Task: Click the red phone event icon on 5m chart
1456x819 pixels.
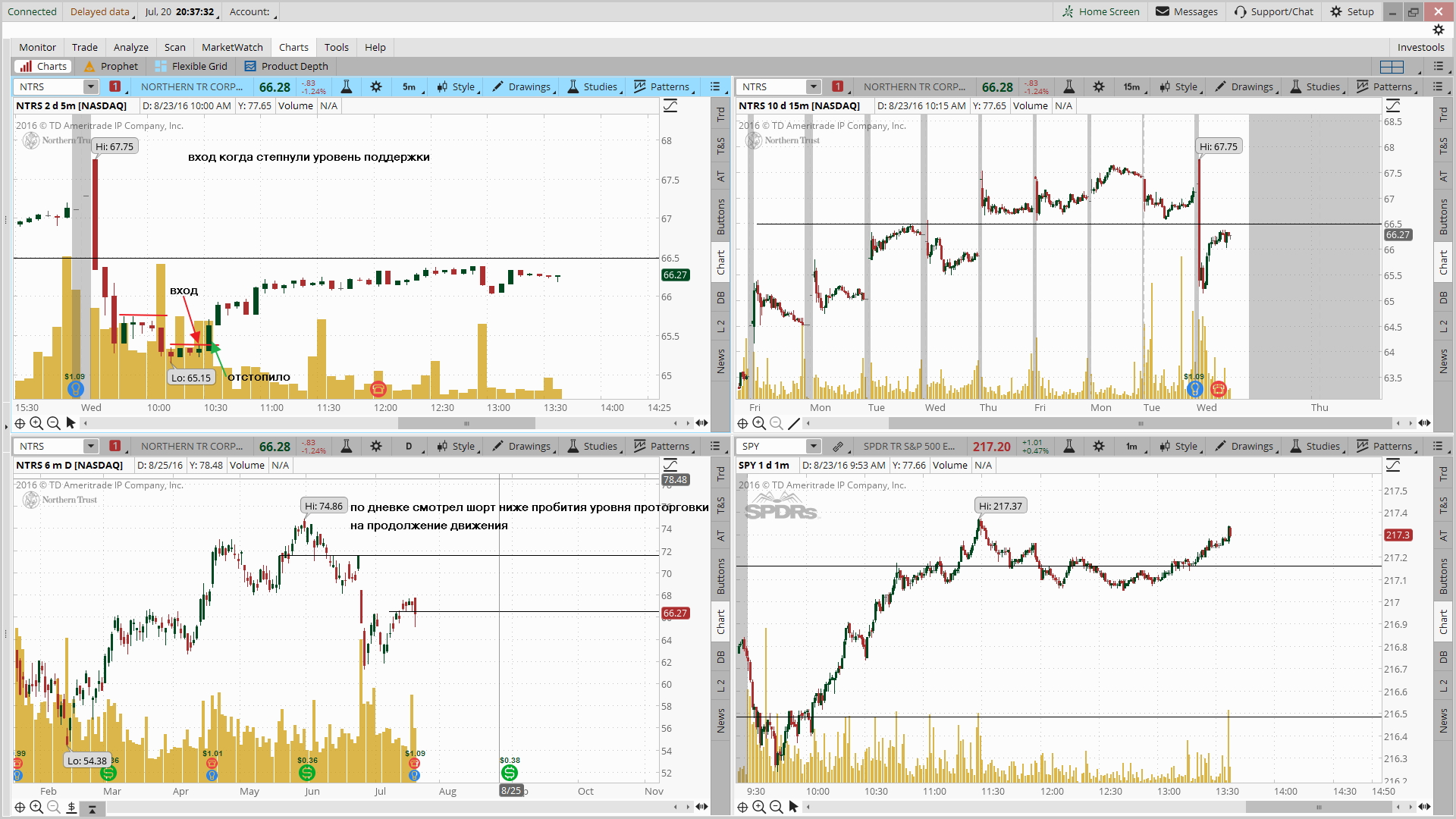Action: (x=378, y=389)
